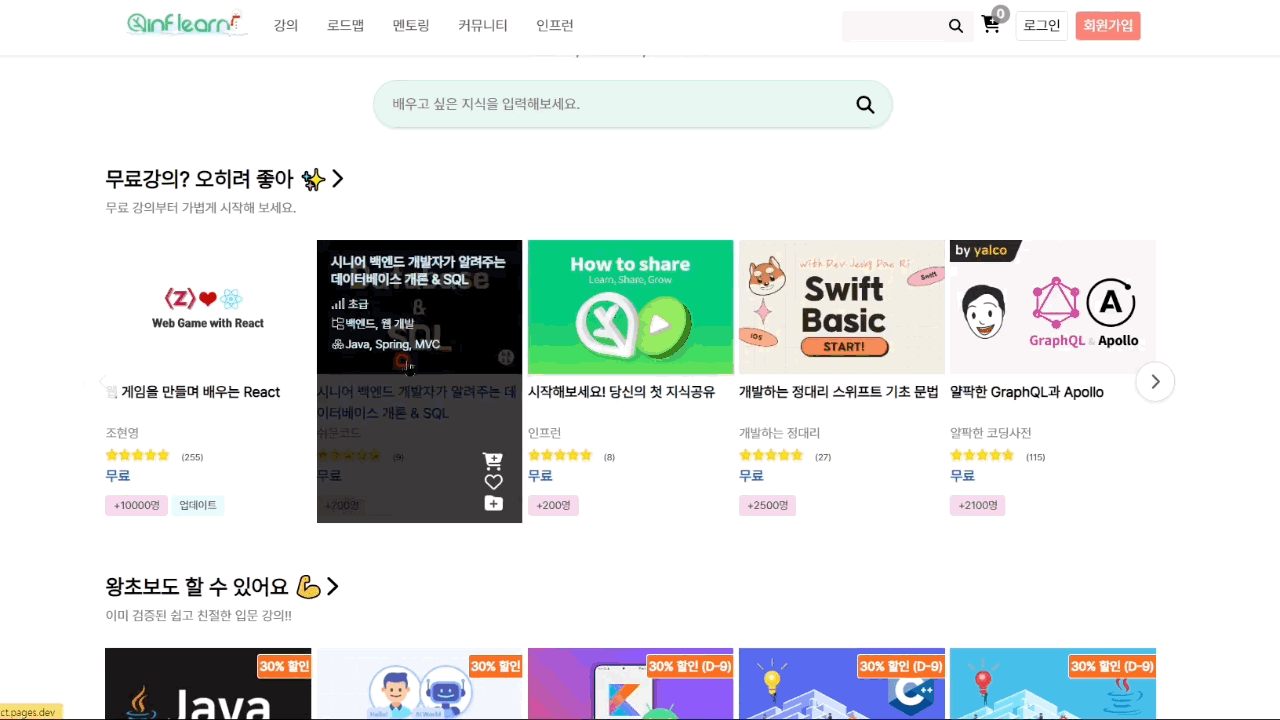1280x720 pixels.
Task: Click the 회원가입 button
Action: click(x=1108, y=26)
